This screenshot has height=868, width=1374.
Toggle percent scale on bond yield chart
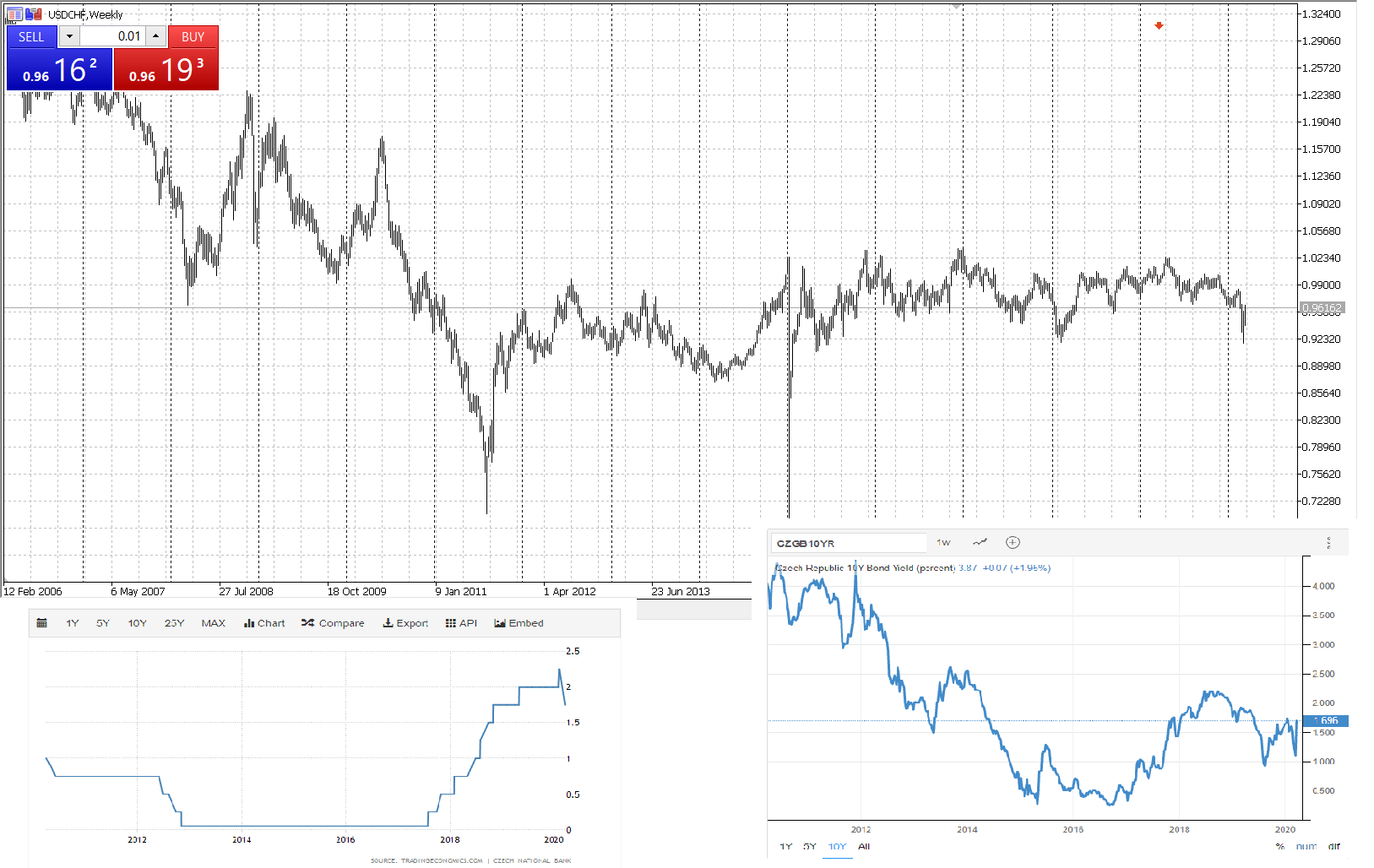point(1280,846)
